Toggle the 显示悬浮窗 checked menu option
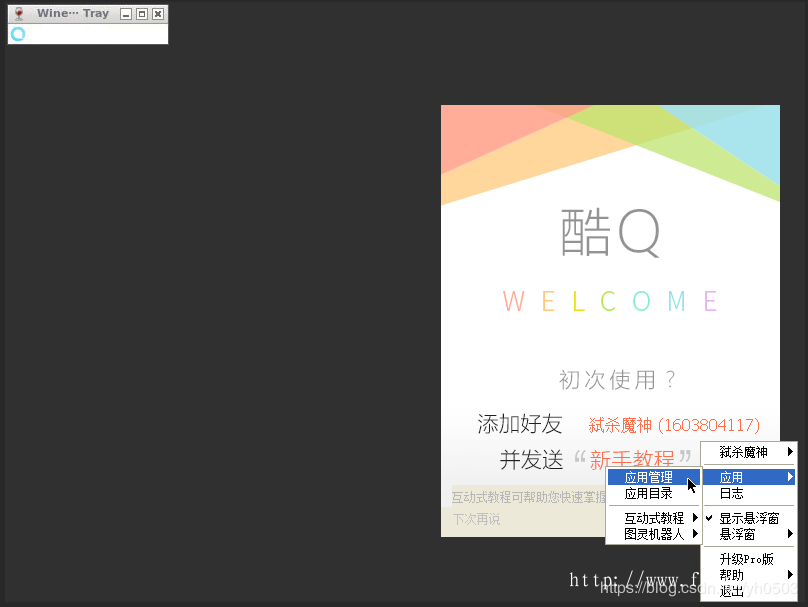The width and height of the screenshot is (808, 607). point(749,519)
